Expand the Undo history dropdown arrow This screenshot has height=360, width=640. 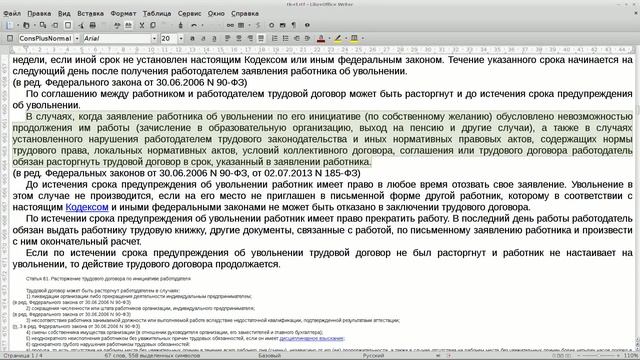coord(202,25)
